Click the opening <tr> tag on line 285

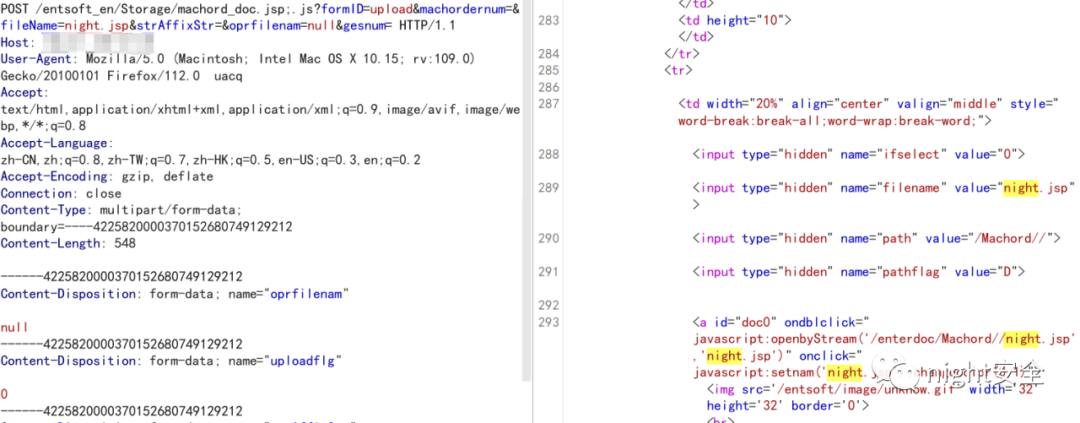(678, 70)
